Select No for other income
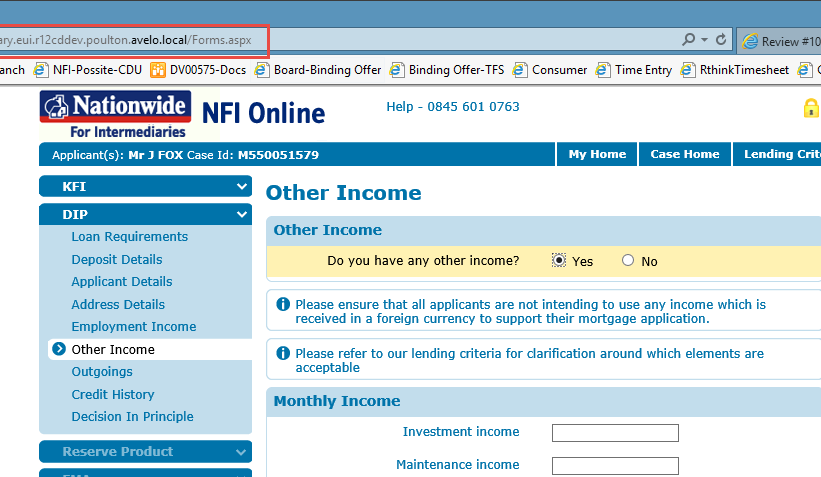Viewport: 821px width, 477px height. click(628, 261)
